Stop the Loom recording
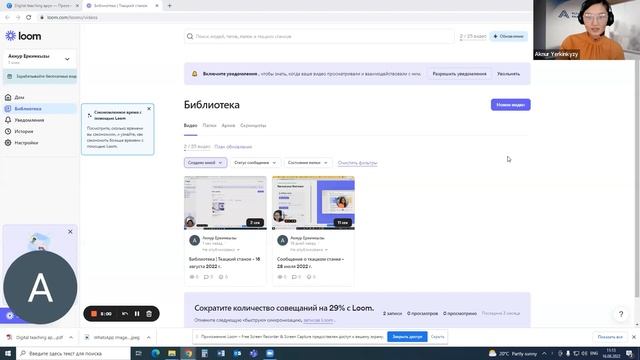 [94, 313]
